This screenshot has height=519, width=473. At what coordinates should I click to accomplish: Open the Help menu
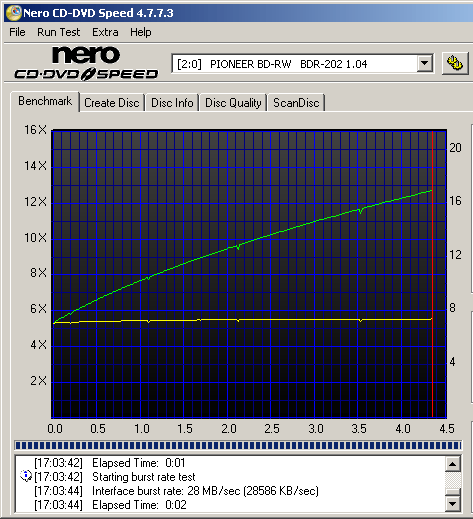141,32
